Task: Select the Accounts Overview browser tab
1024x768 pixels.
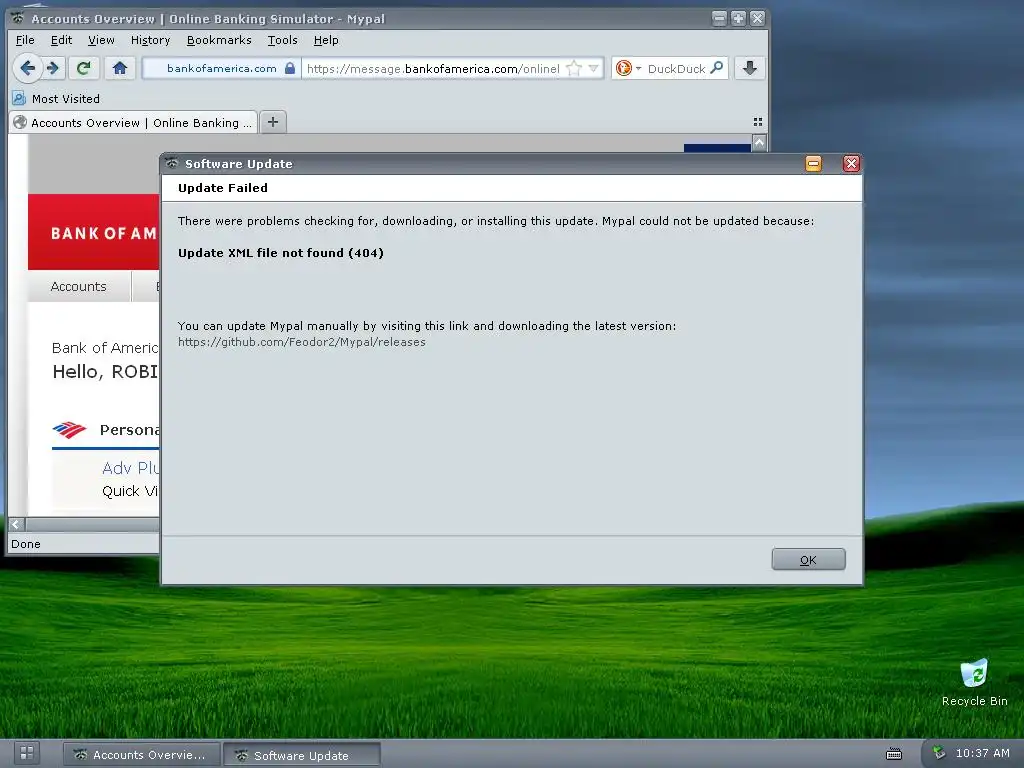Action: [x=133, y=123]
